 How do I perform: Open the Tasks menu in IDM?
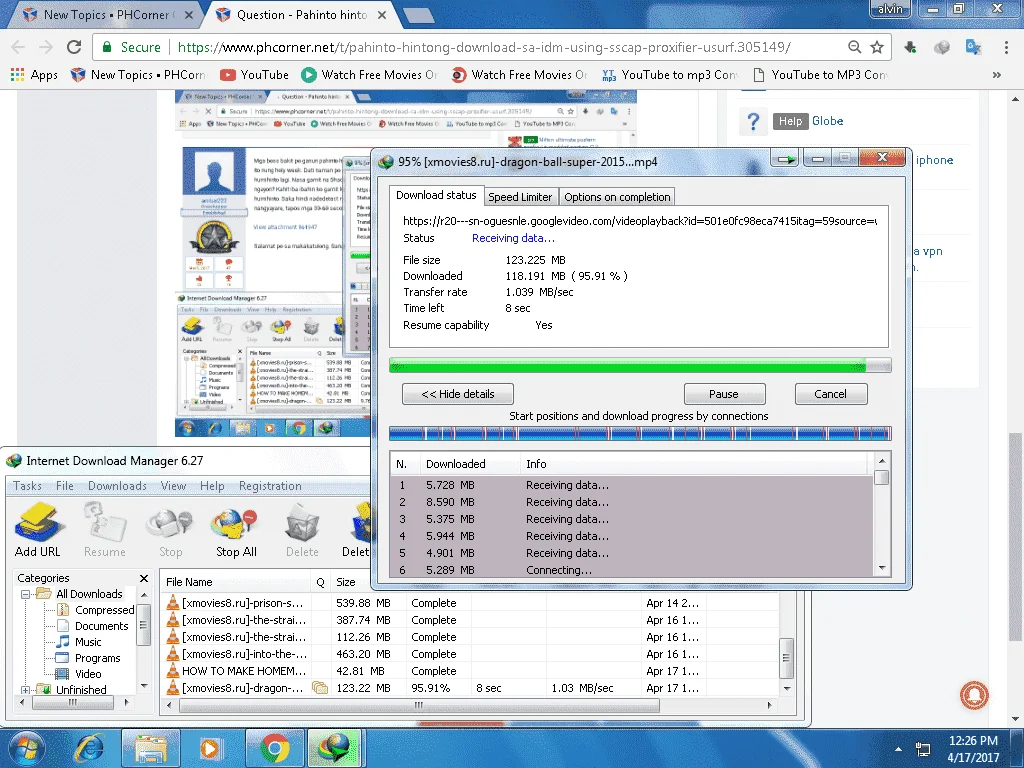pos(27,486)
